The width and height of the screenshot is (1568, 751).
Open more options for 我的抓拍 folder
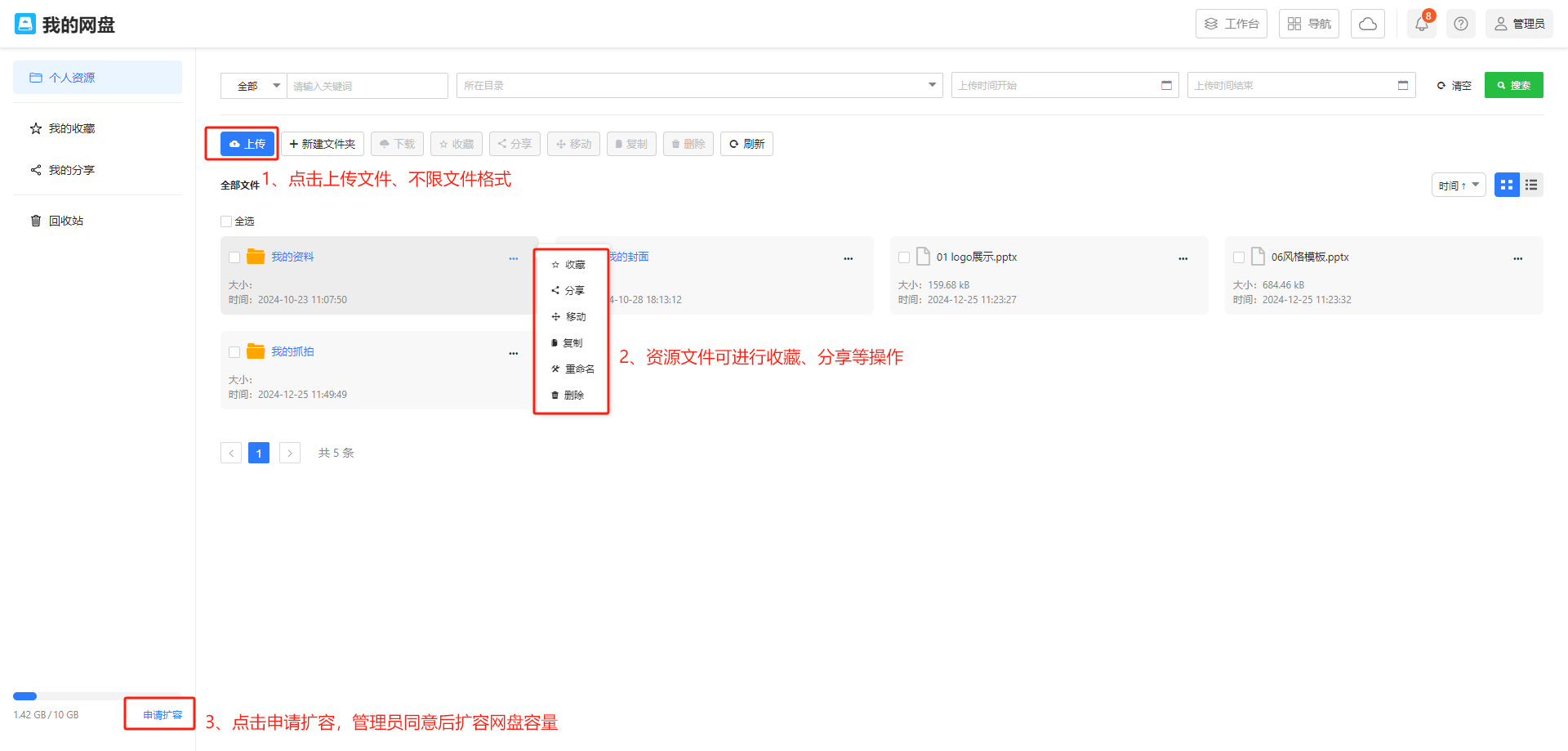pyautogui.click(x=513, y=353)
